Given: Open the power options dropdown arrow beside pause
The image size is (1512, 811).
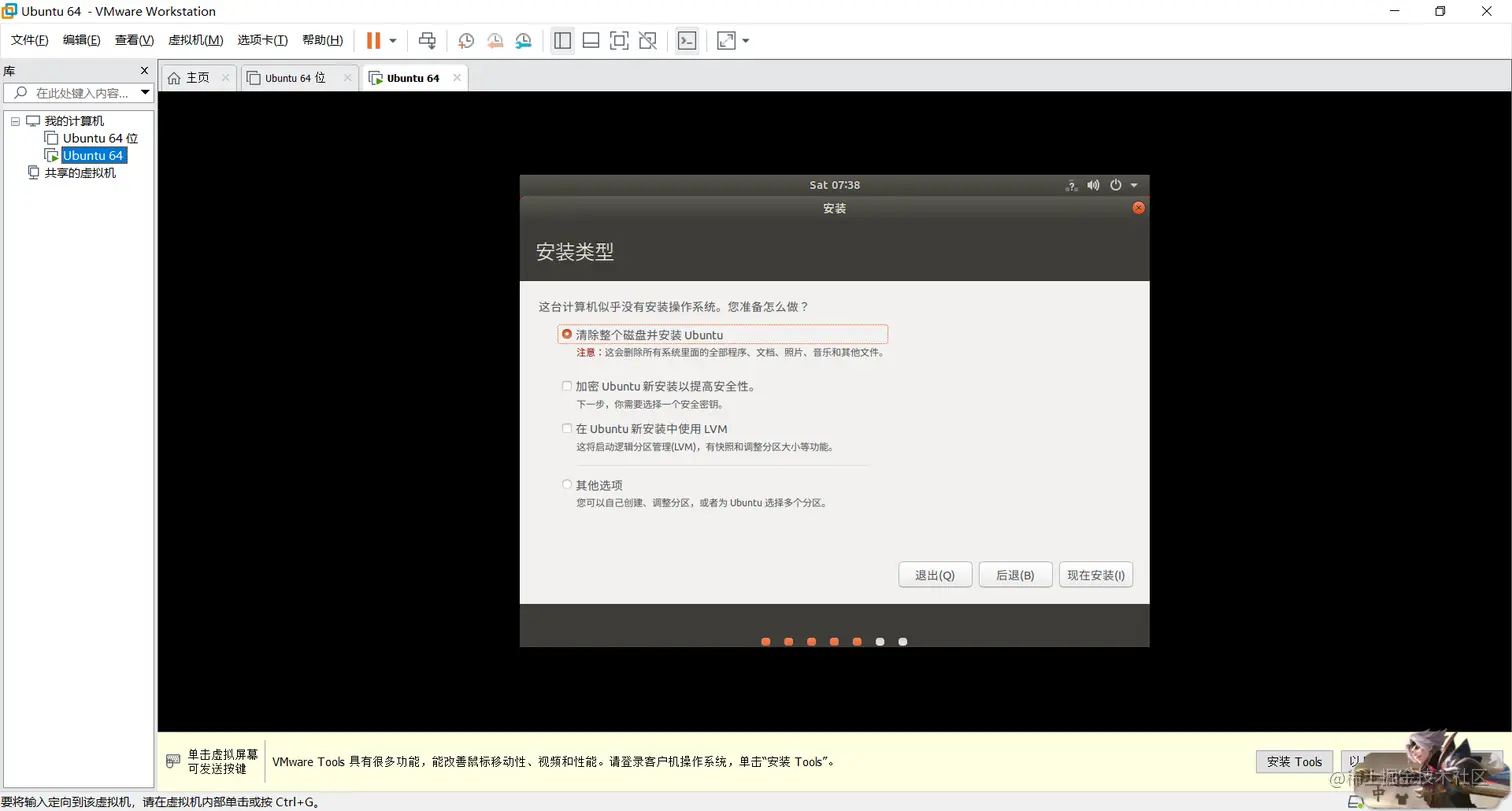Looking at the screenshot, I should 393,41.
